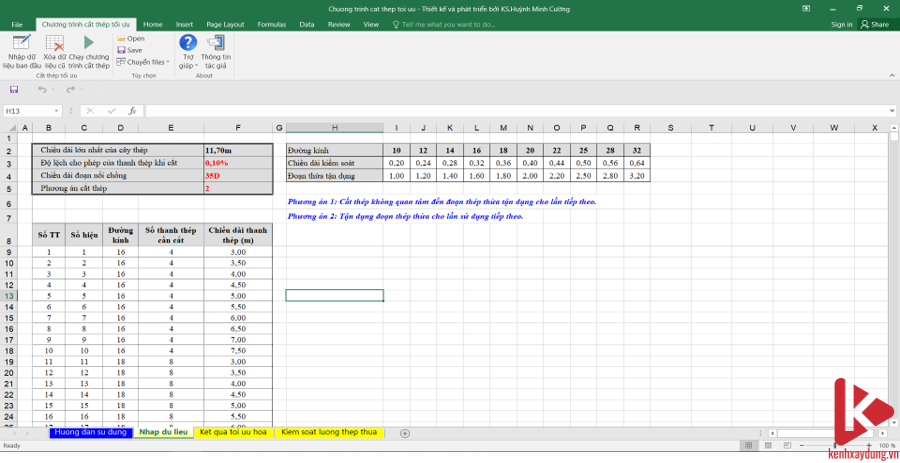Open the Trợ giúp help dropdown
Image resolution: width=900 pixels, height=463 pixels.
187,50
